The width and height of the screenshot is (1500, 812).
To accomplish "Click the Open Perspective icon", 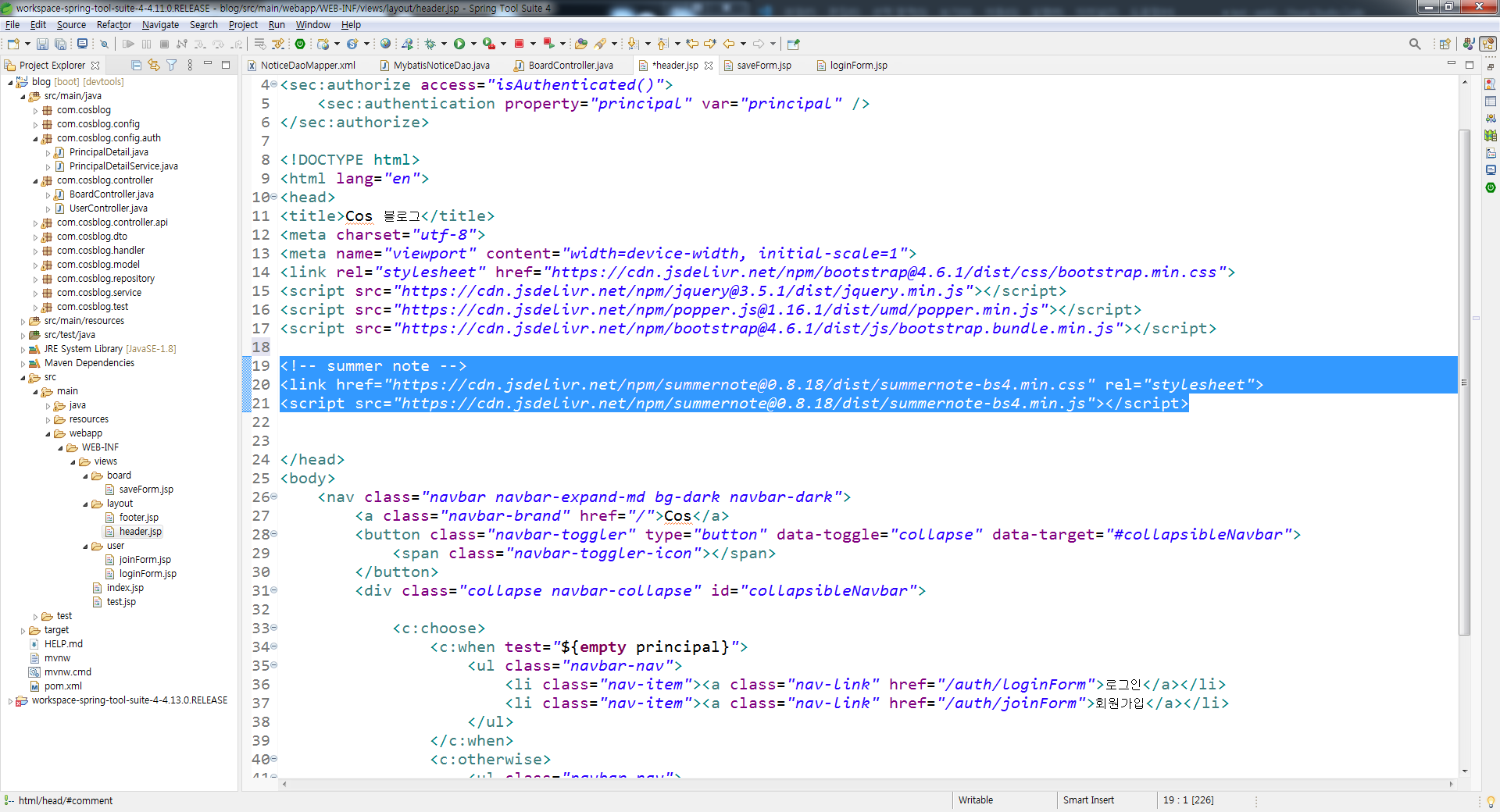I will tap(1445, 44).
